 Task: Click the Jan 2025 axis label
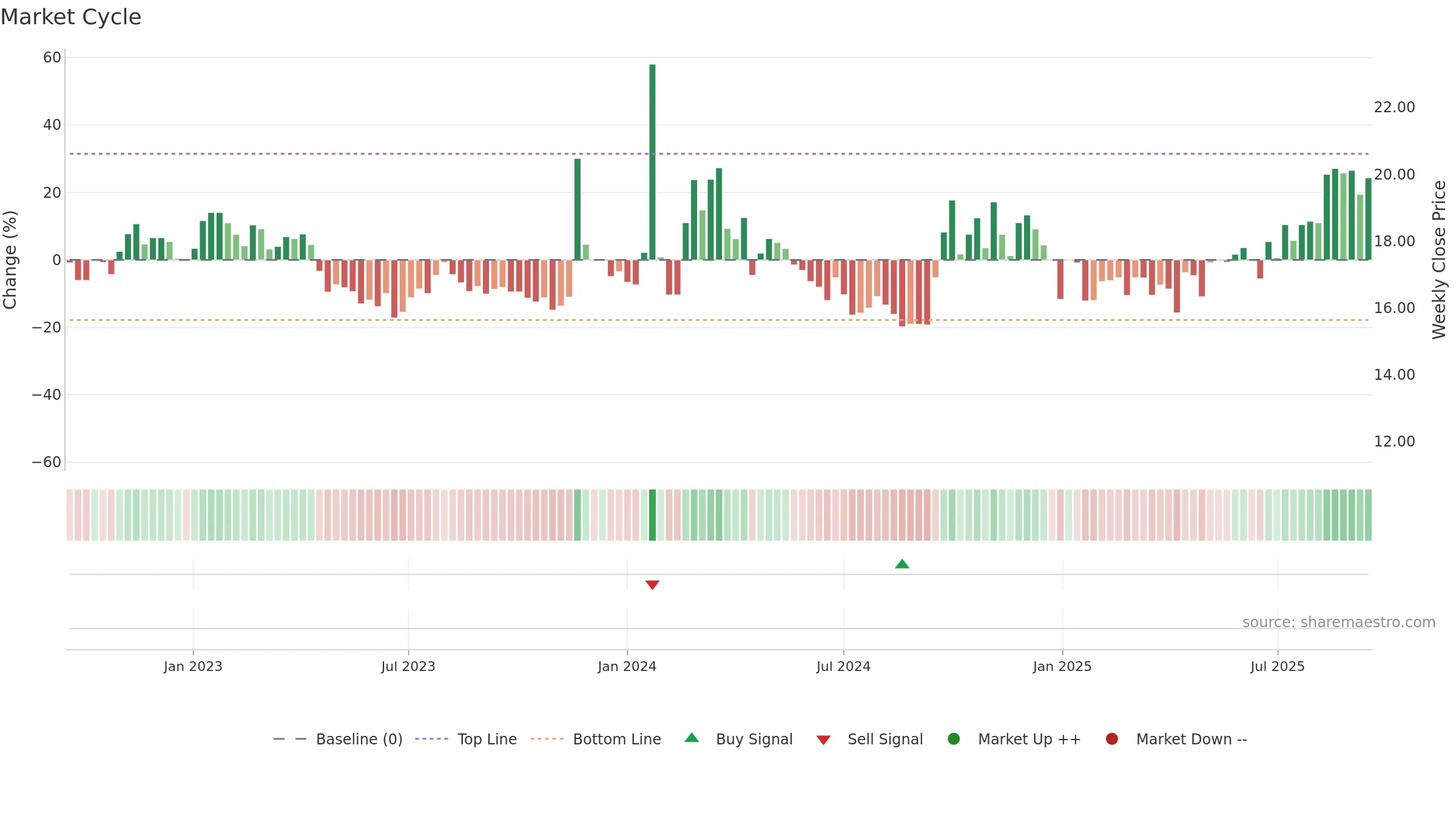click(1062, 667)
